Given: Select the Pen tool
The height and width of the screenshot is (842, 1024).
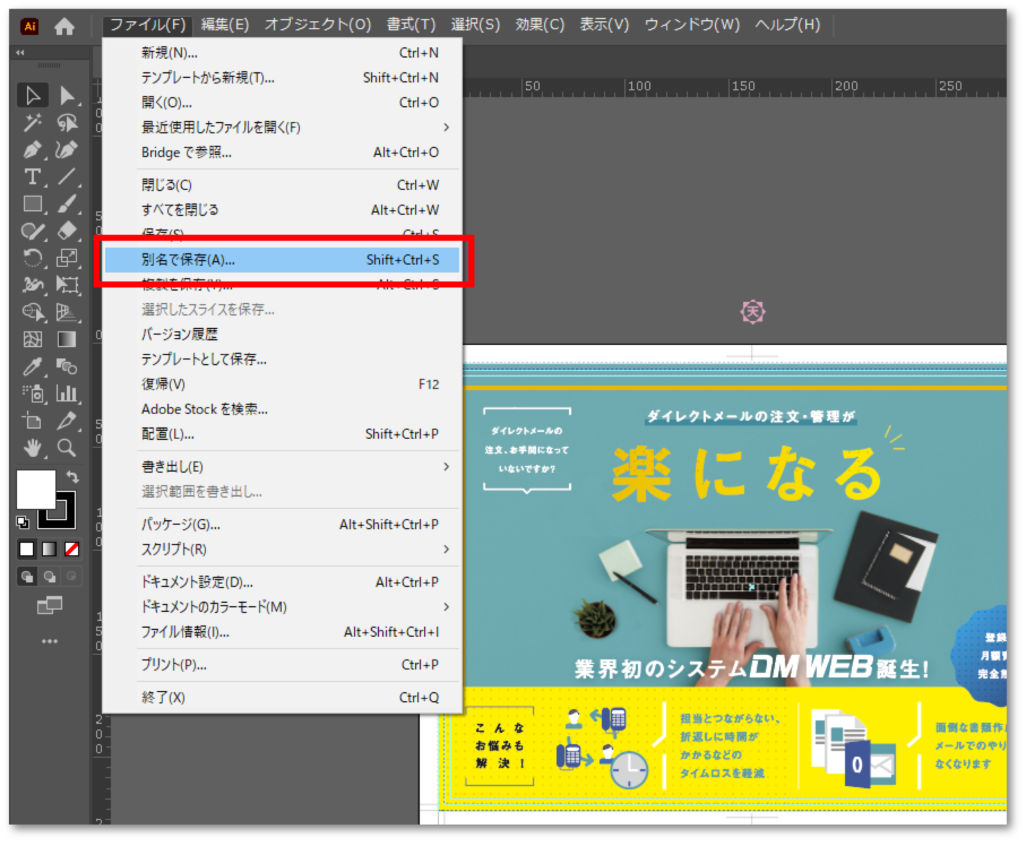Looking at the screenshot, I should tap(32, 150).
